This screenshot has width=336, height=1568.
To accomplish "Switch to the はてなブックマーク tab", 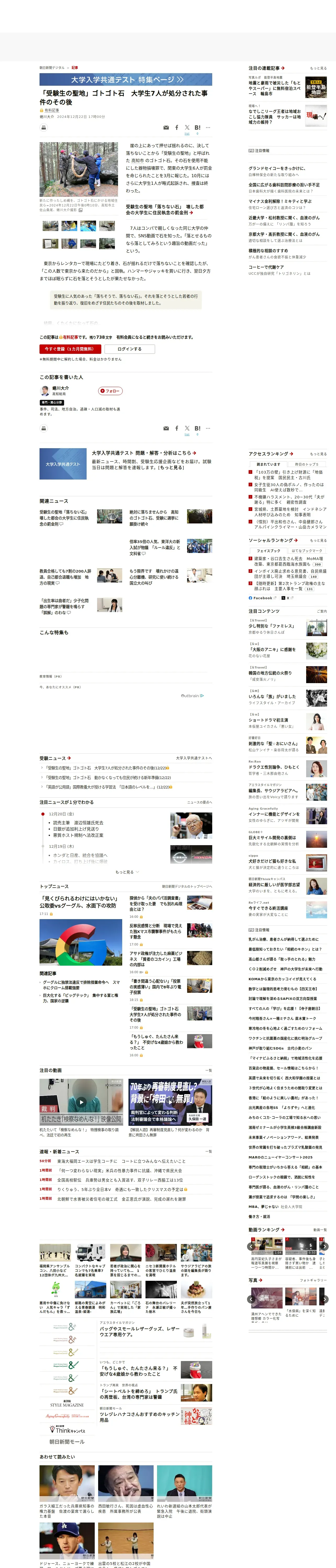I will click(307, 550).
